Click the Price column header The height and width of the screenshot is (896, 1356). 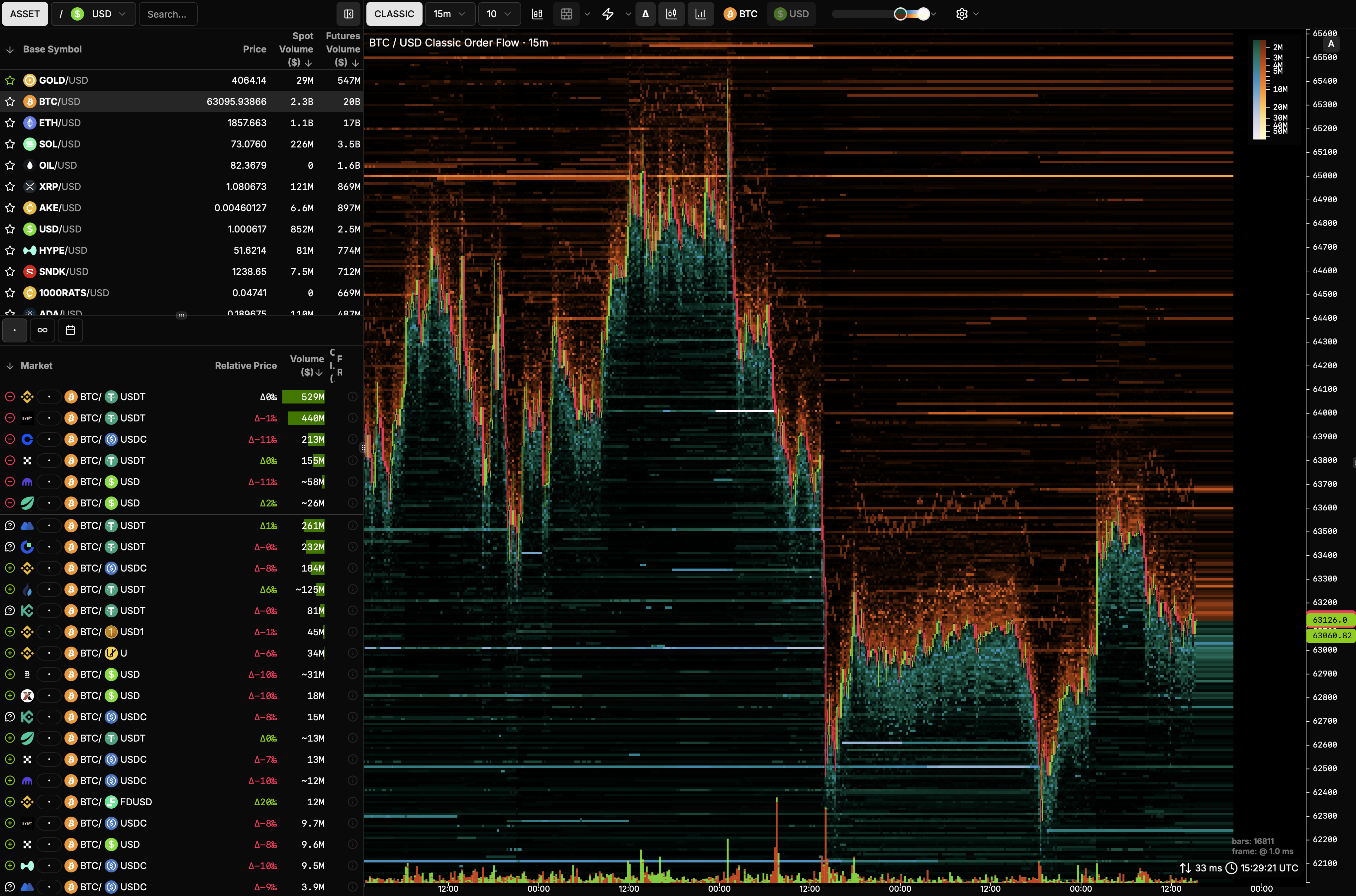[x=254, y=49]
